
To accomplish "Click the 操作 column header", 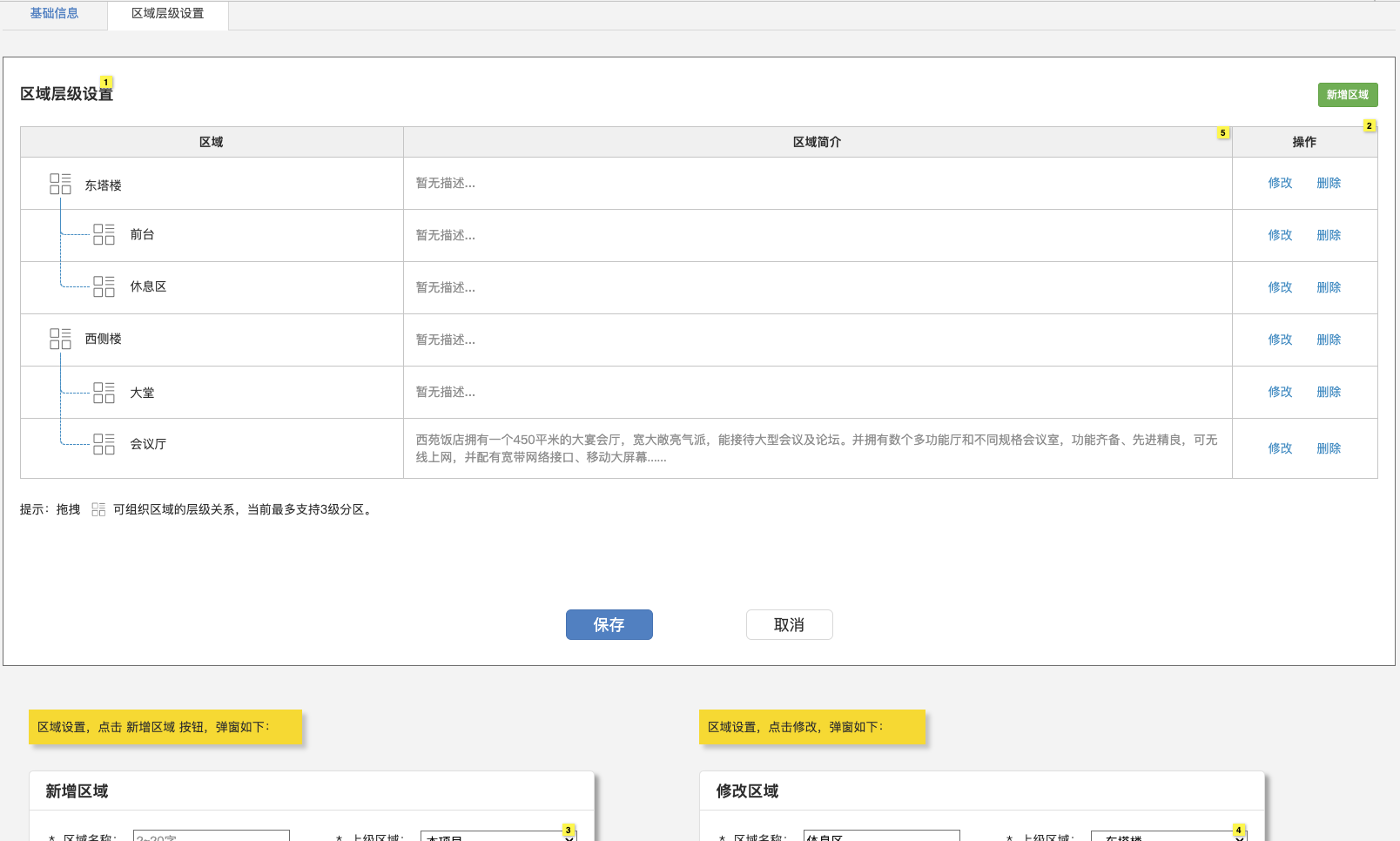I will click(1304, 142).
